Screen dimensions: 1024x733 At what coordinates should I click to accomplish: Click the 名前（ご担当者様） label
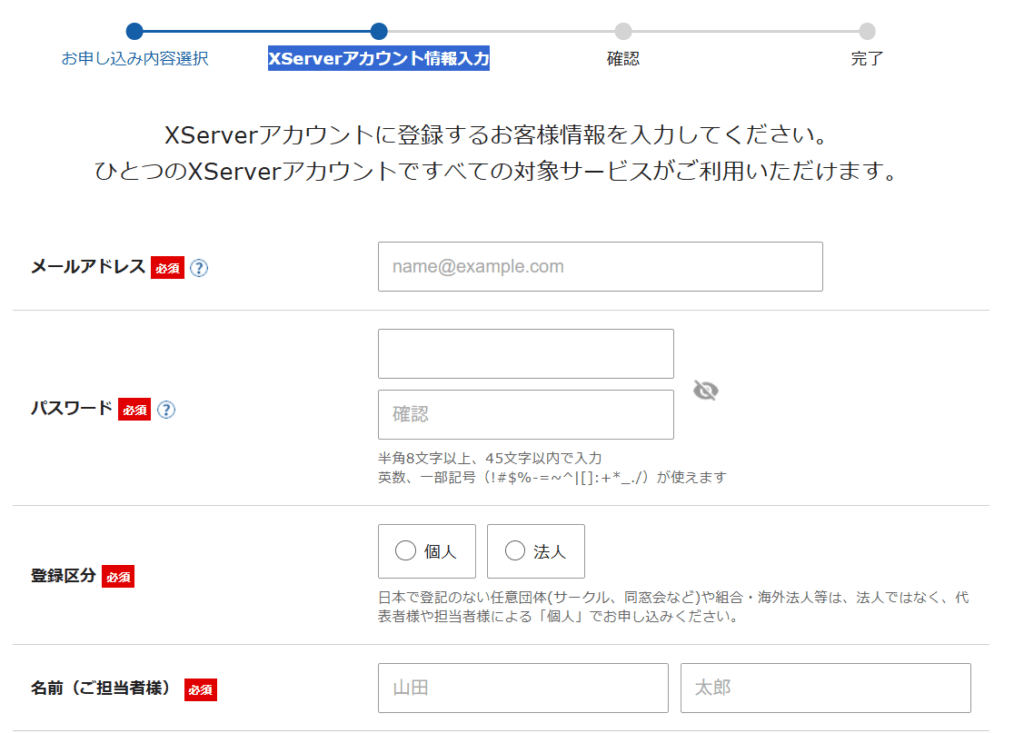coord(104,688)
